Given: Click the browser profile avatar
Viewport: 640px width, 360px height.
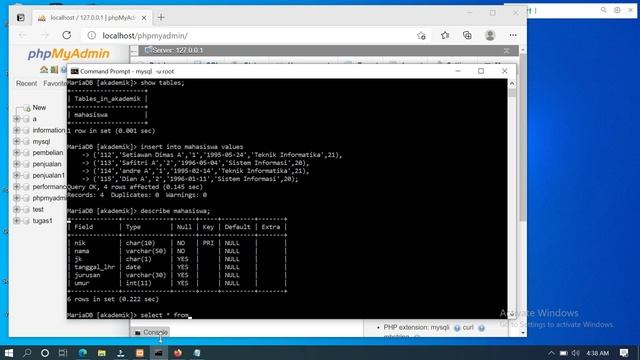Looking at the screenshot, I should pyautogui.click(x=490, y=36).
